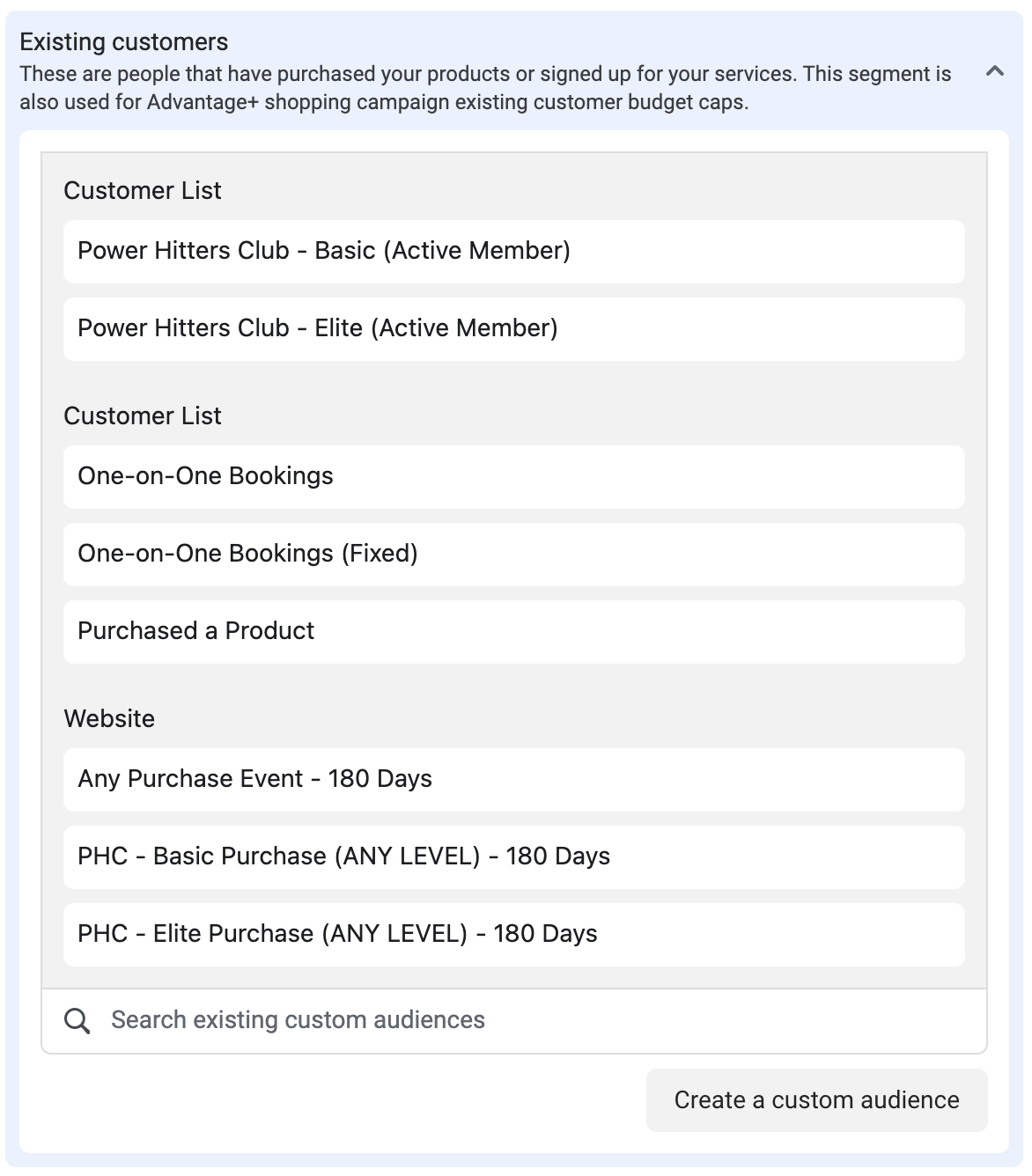Choose One-on-One Bookings (Fixed) list

[x=514, y=555]
